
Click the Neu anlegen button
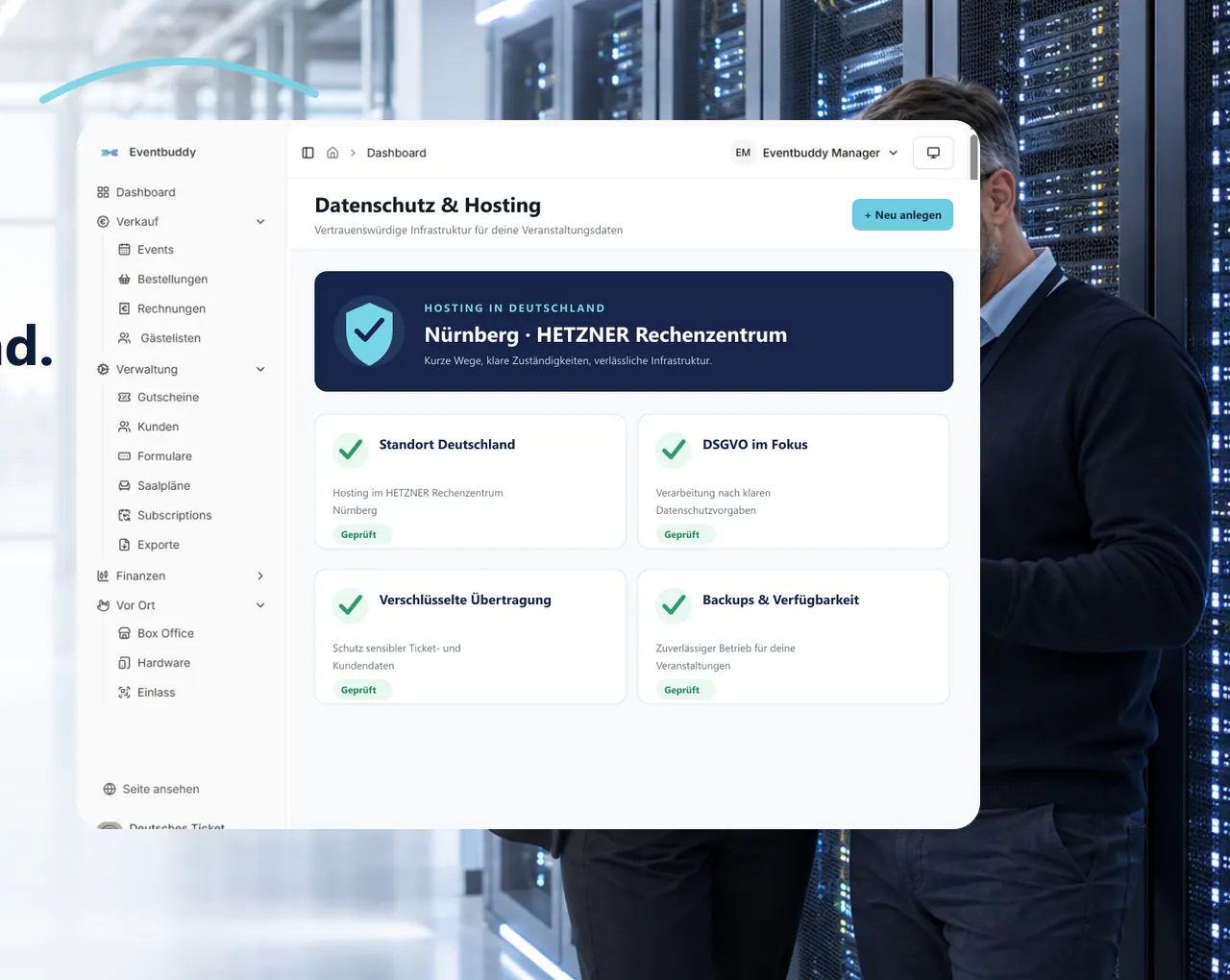point(902,215)
